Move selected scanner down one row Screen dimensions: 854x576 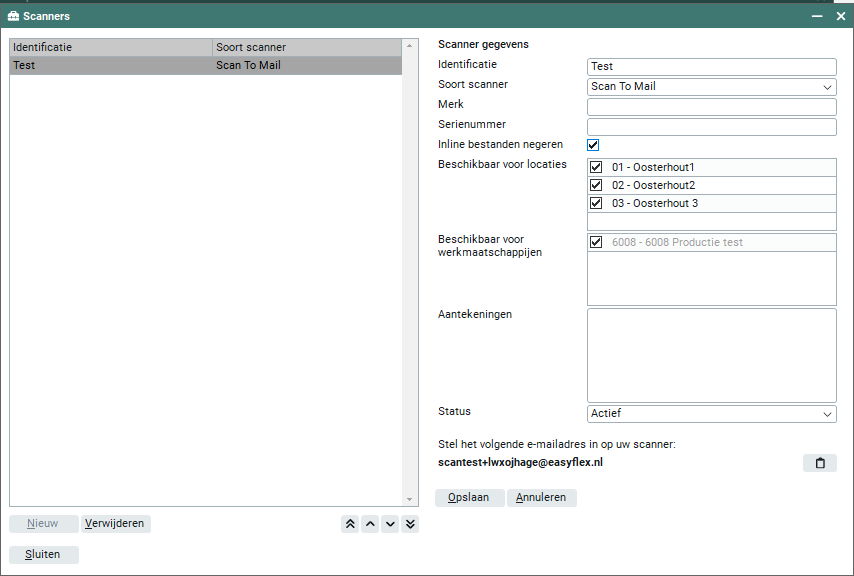click(x=390, y=524)
